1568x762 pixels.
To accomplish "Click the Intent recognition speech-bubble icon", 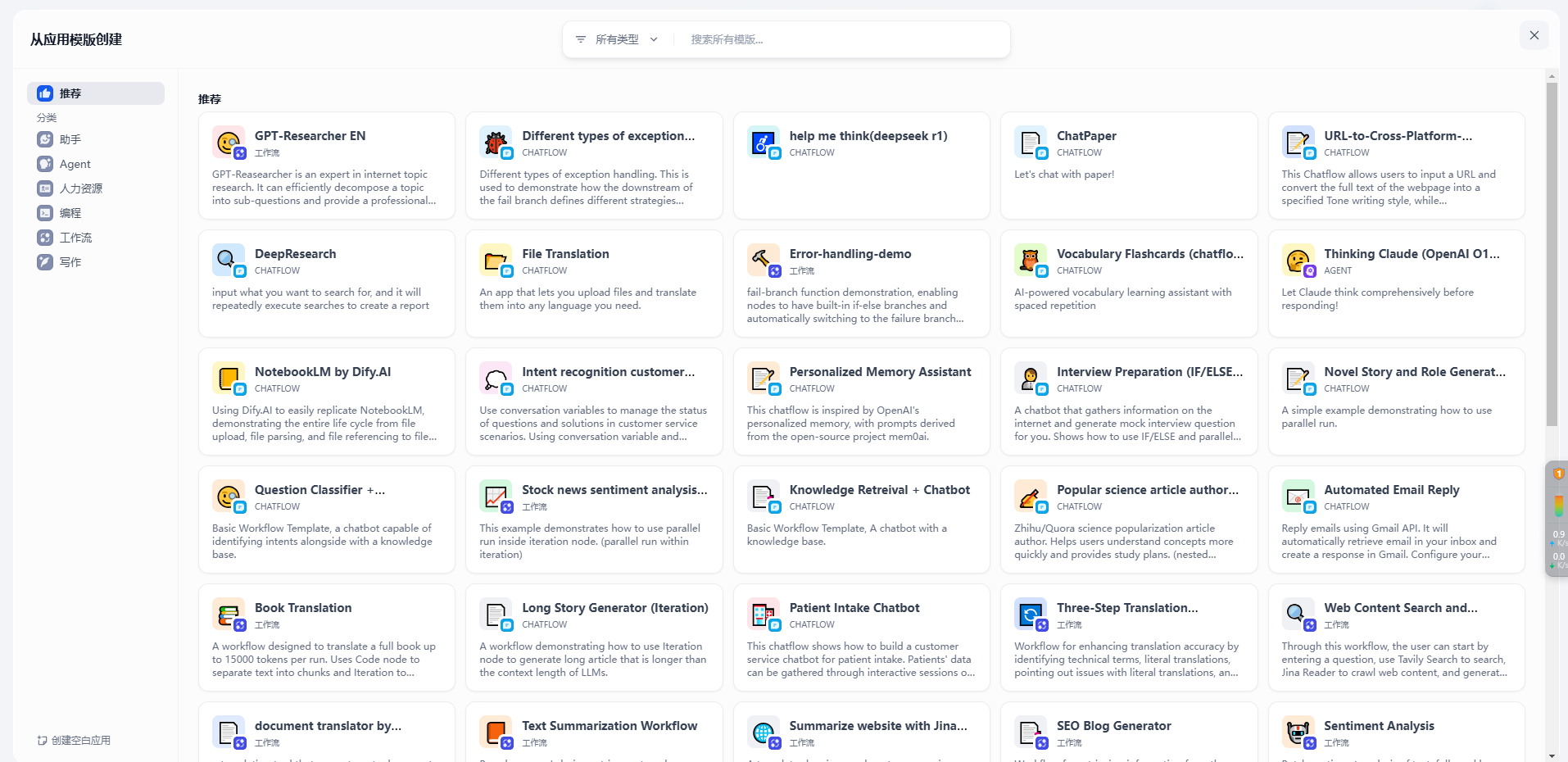I will 496,379.
